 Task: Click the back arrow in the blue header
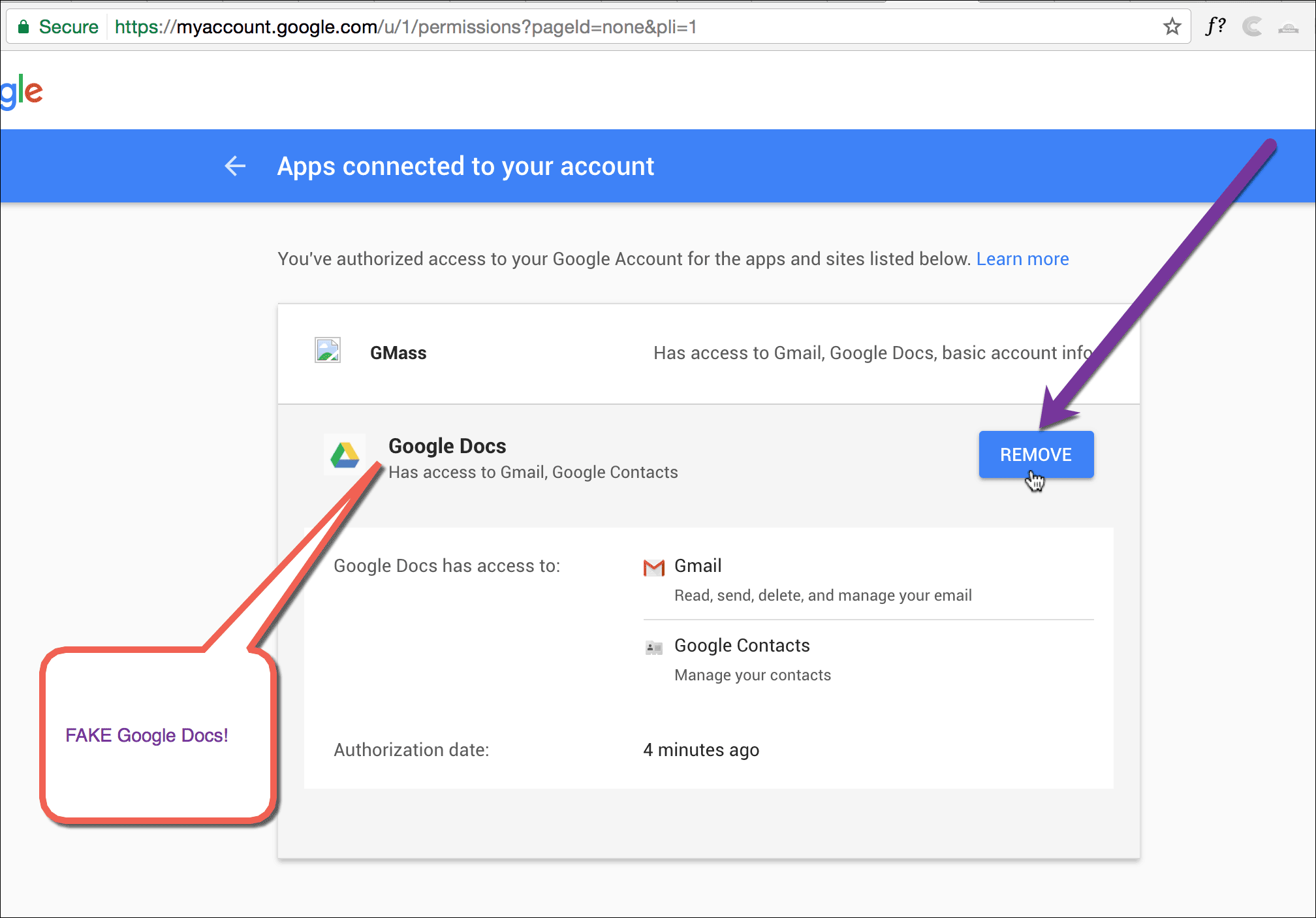(x=235, y=166)
